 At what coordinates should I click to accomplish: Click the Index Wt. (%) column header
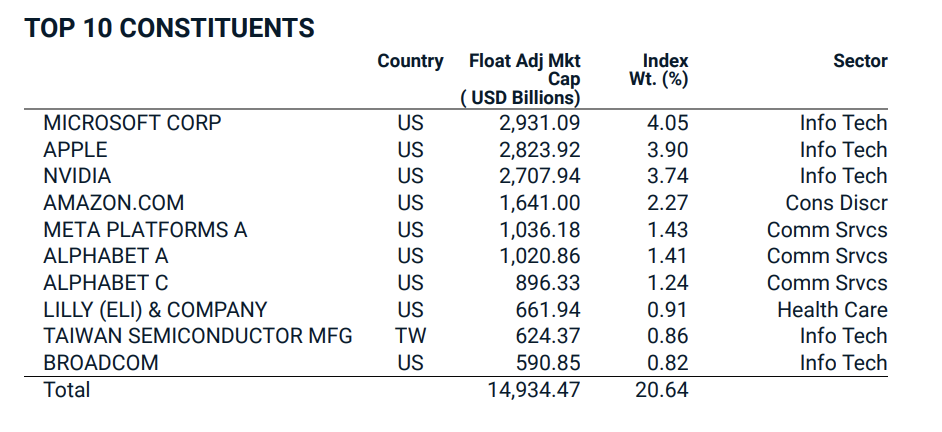[659, 70]
